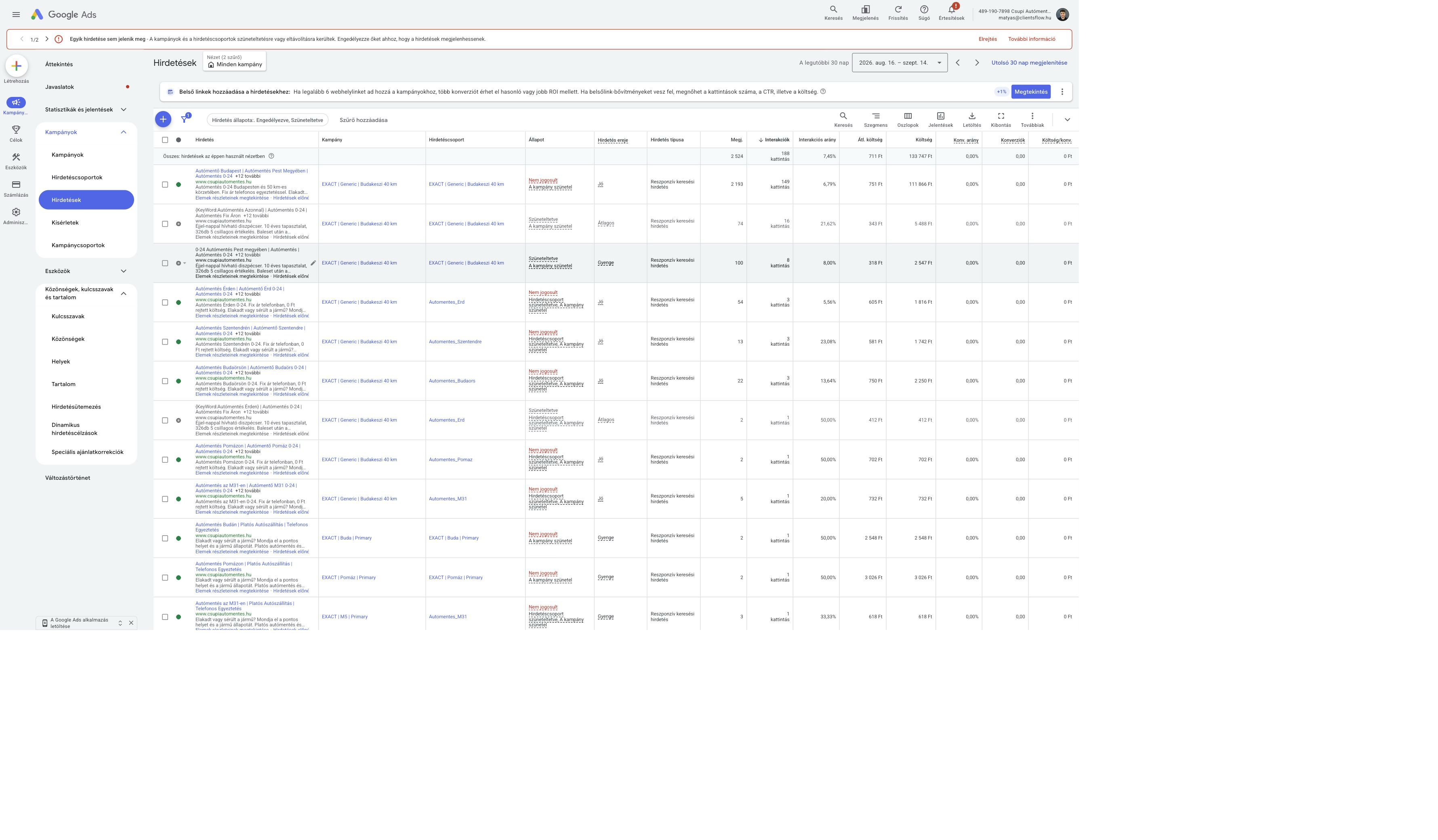This screenshot has width=1438, height=840.
Task: Open Adminisztráció gear icon
Action: click(x=16, y=212)
